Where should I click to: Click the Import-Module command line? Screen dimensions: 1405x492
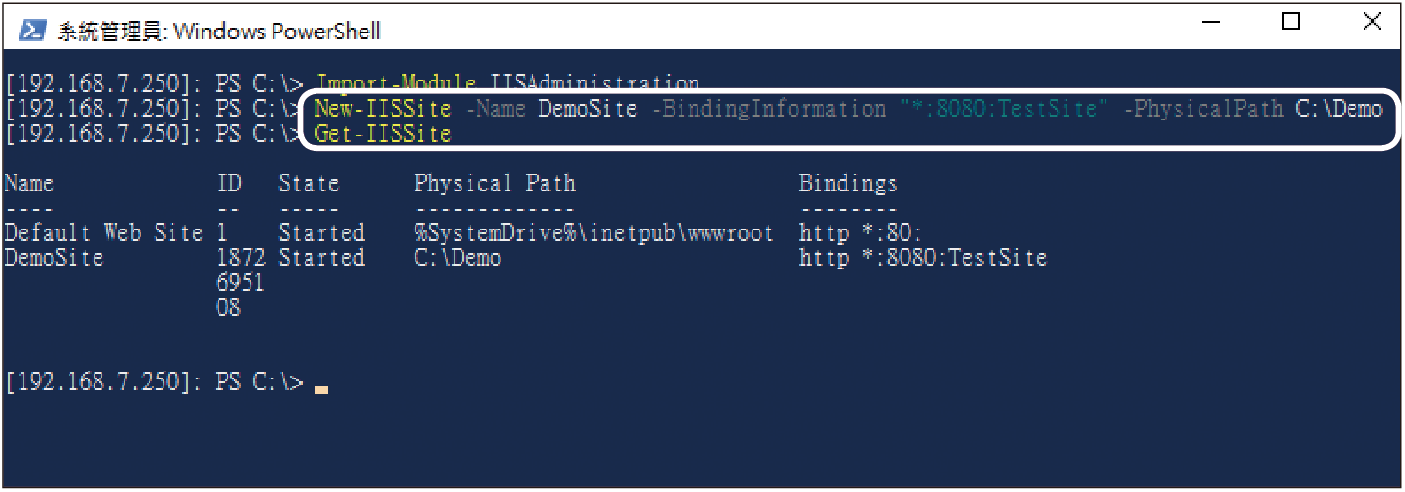508,84
